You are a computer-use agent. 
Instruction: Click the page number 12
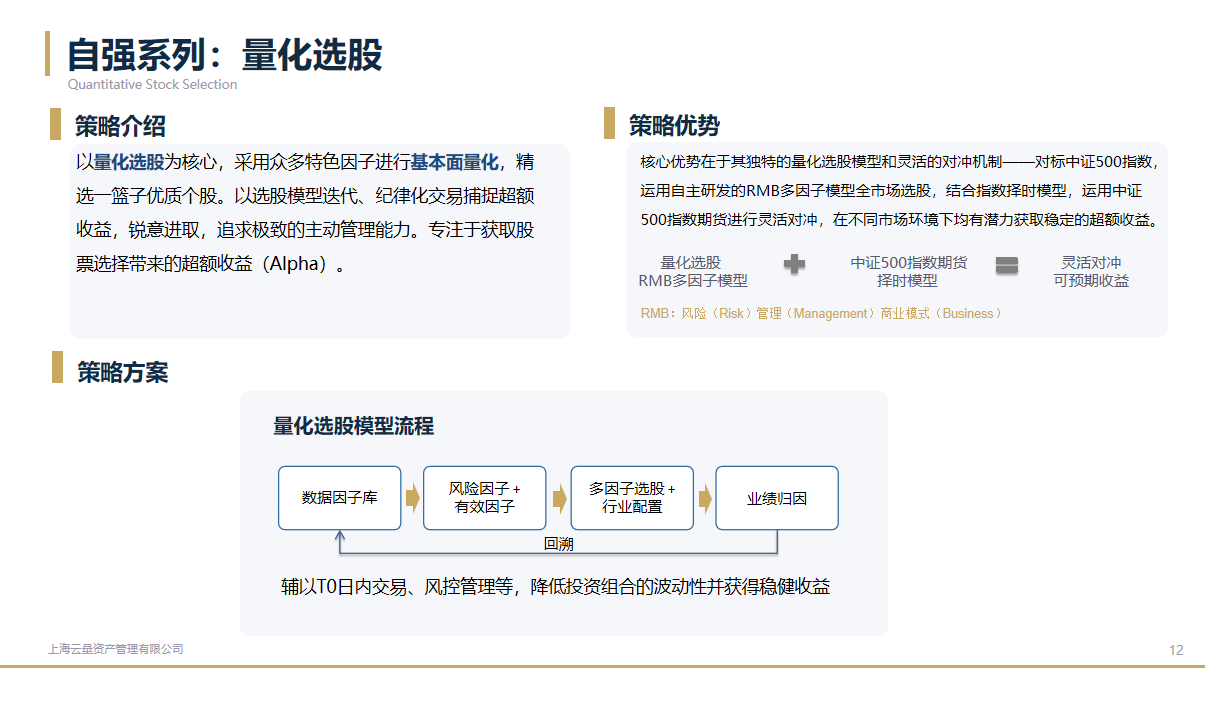(x=1176, y=650)
